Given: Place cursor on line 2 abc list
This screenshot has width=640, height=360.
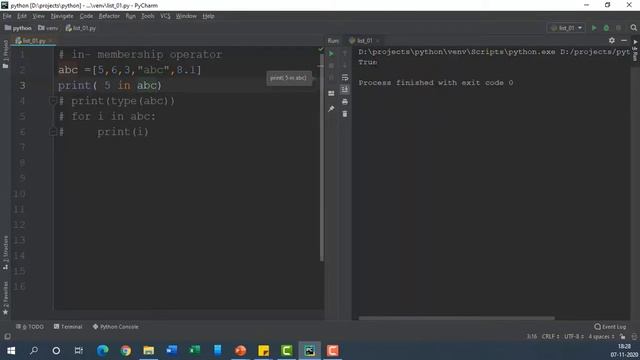Looking at the screenshot, I should (x=129, y=70).
